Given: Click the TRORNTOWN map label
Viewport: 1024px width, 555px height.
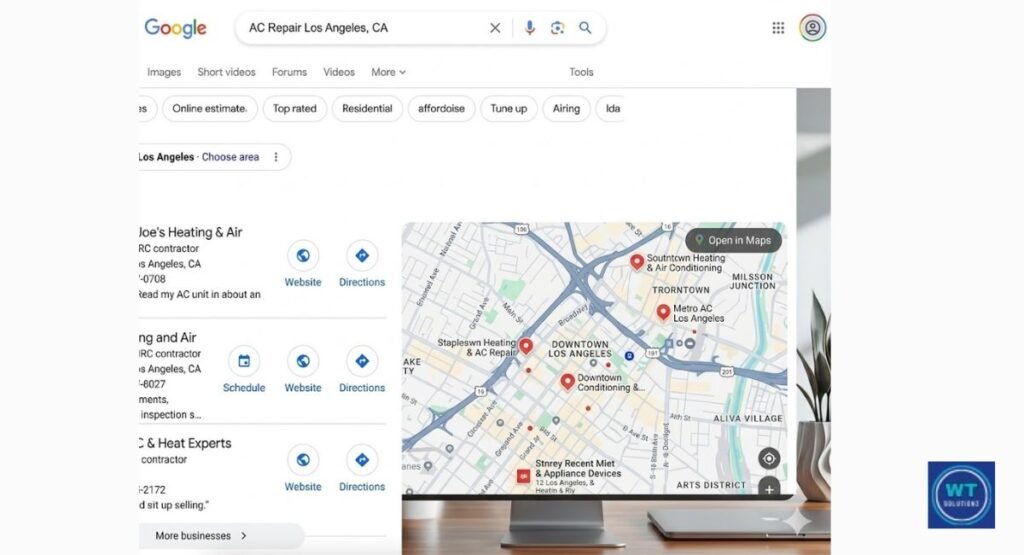Looking at the screenshot, I should [x=680, y=290].
